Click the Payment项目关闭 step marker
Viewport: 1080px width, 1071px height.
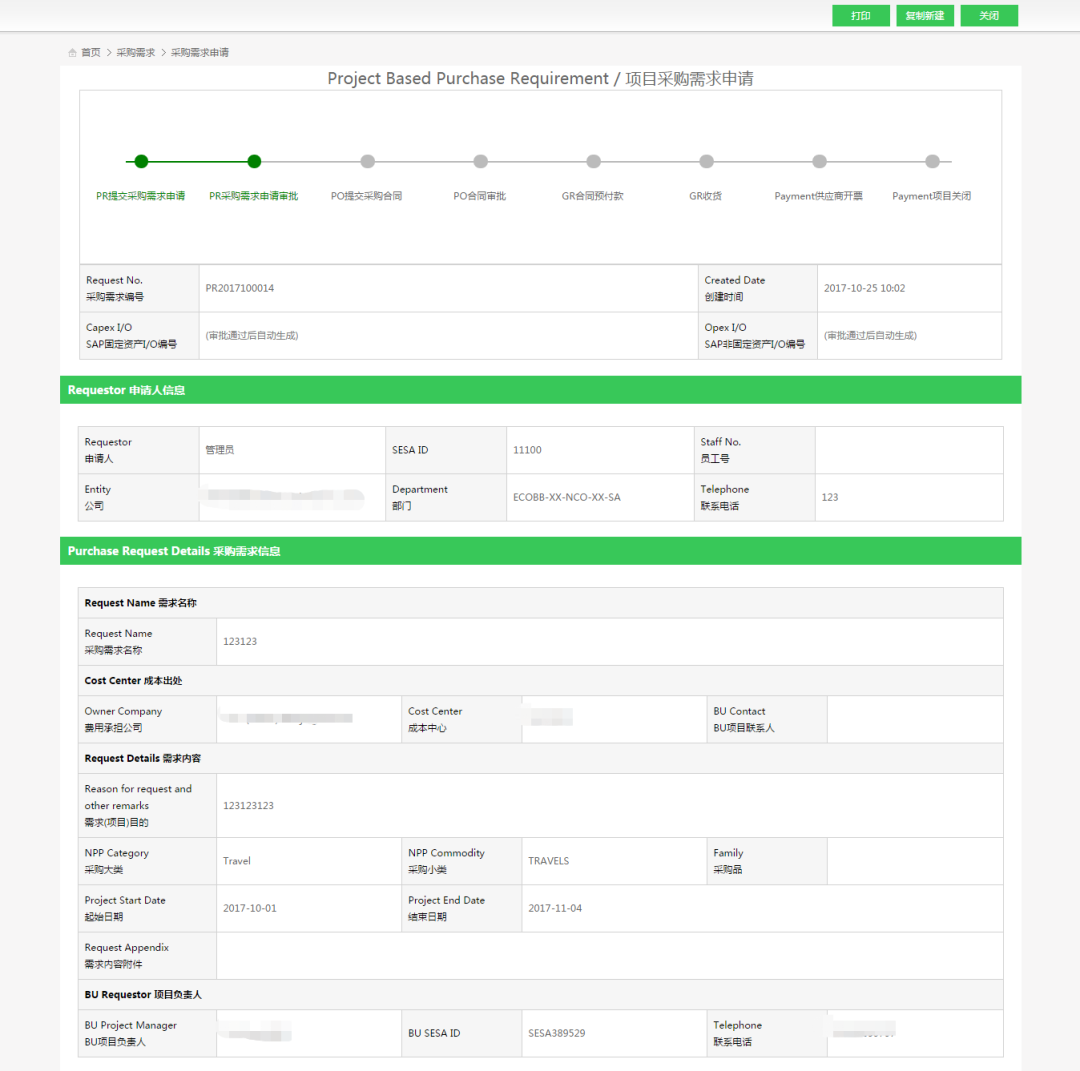pos(932,161)
